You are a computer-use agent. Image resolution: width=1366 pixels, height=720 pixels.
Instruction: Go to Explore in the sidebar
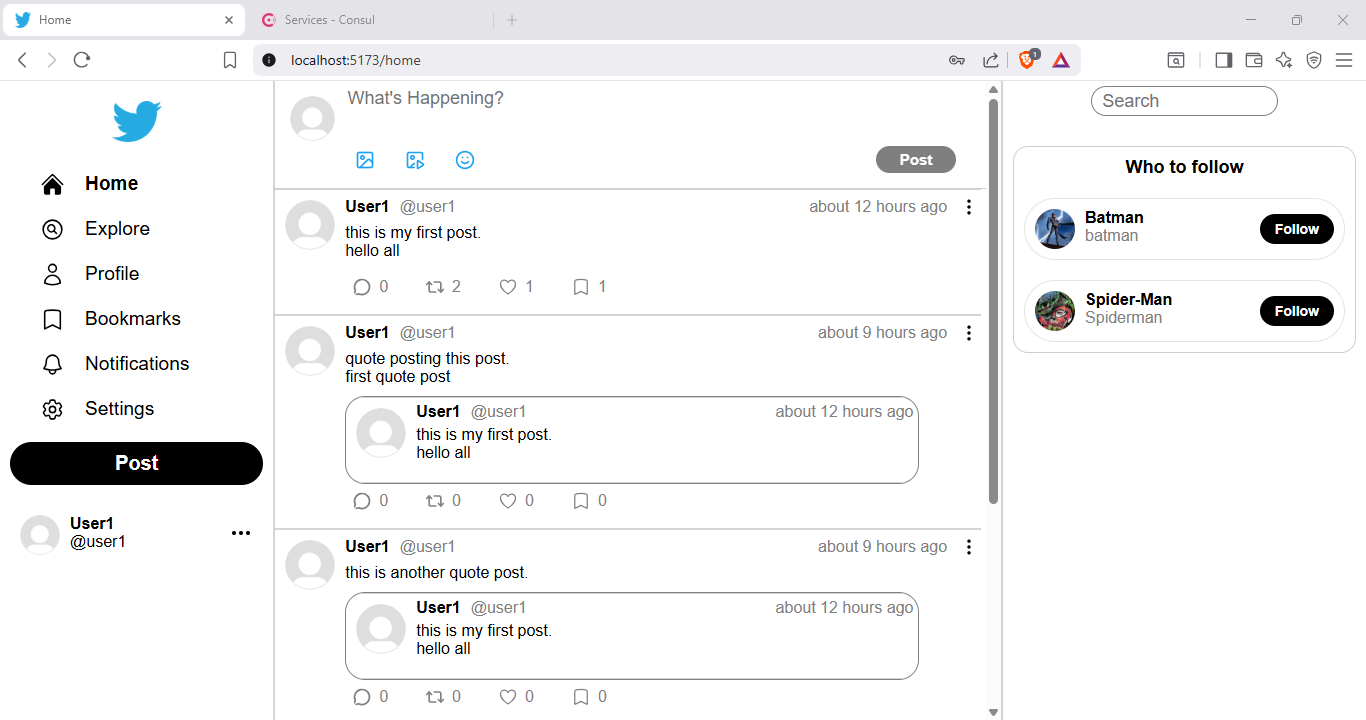(116, 229)
